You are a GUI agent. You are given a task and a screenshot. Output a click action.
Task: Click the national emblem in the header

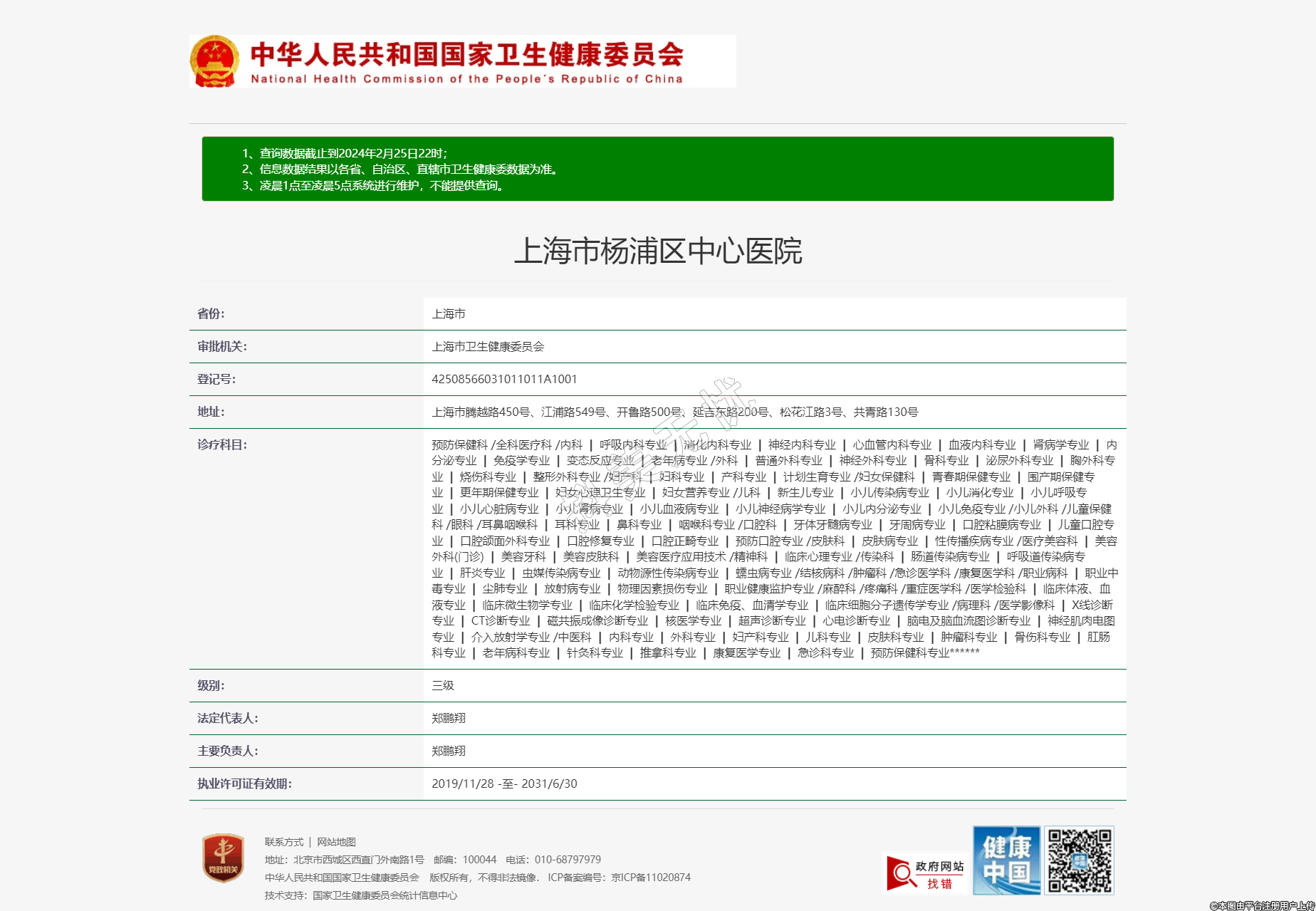[x=214, y=61]
